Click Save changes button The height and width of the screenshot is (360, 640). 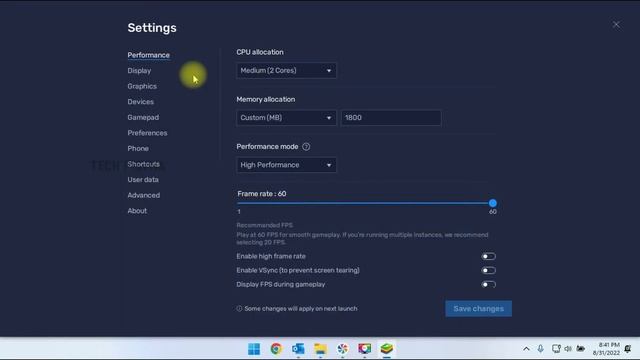[x=478, y=309]
